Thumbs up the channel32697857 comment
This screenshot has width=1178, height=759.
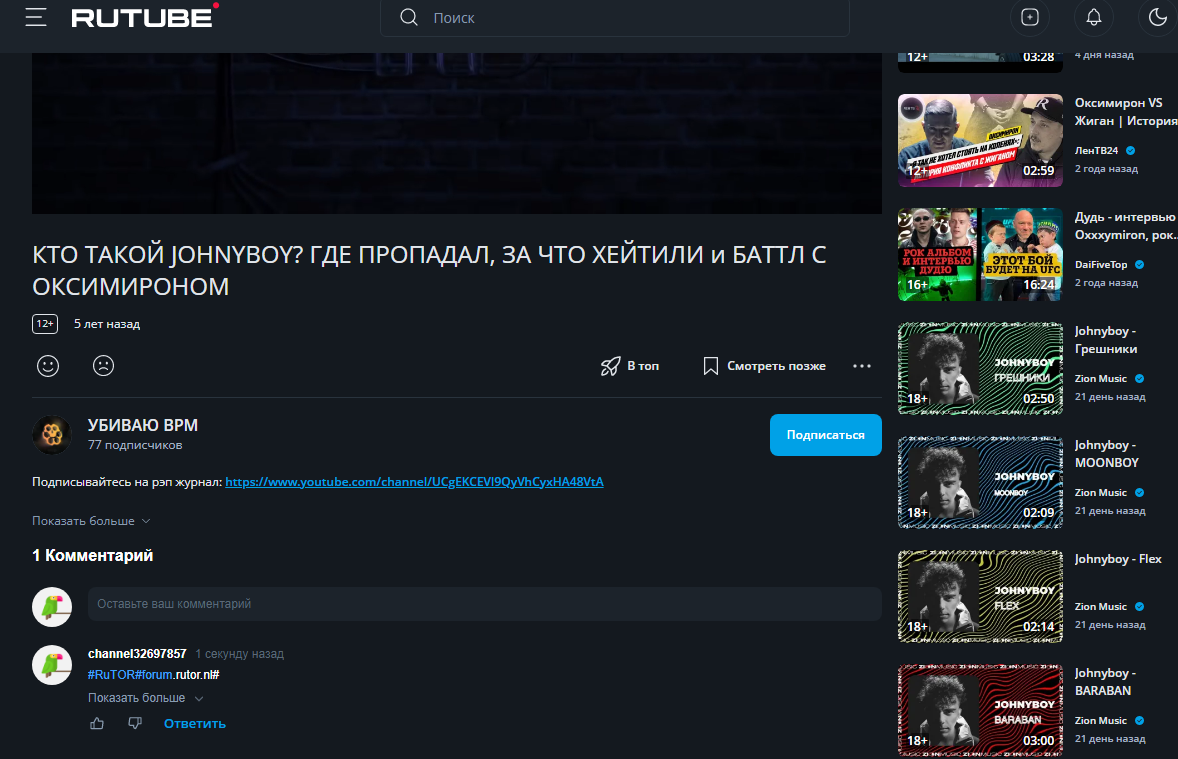point(97,724)
